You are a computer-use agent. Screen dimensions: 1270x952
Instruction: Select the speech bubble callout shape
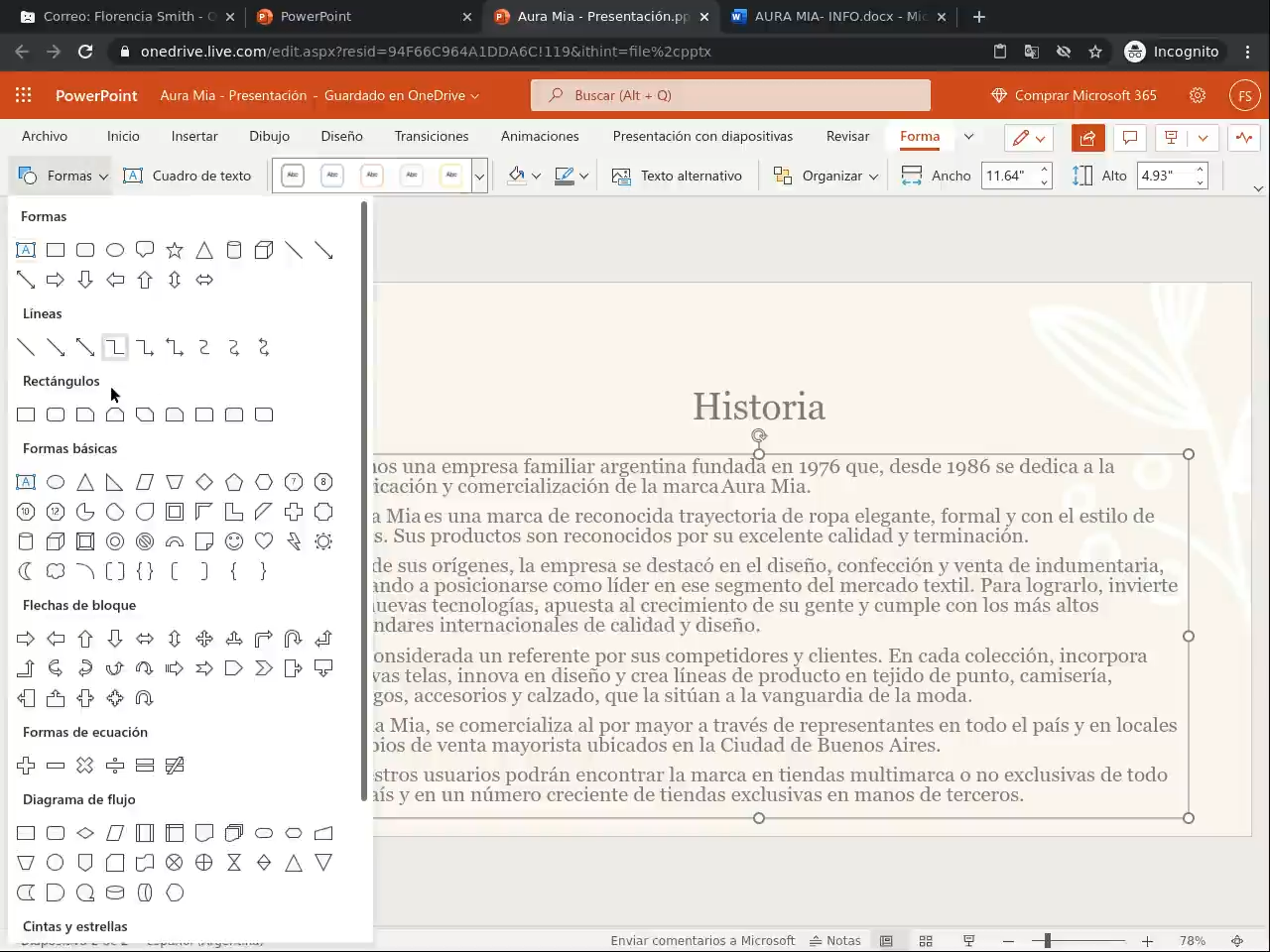145,250
